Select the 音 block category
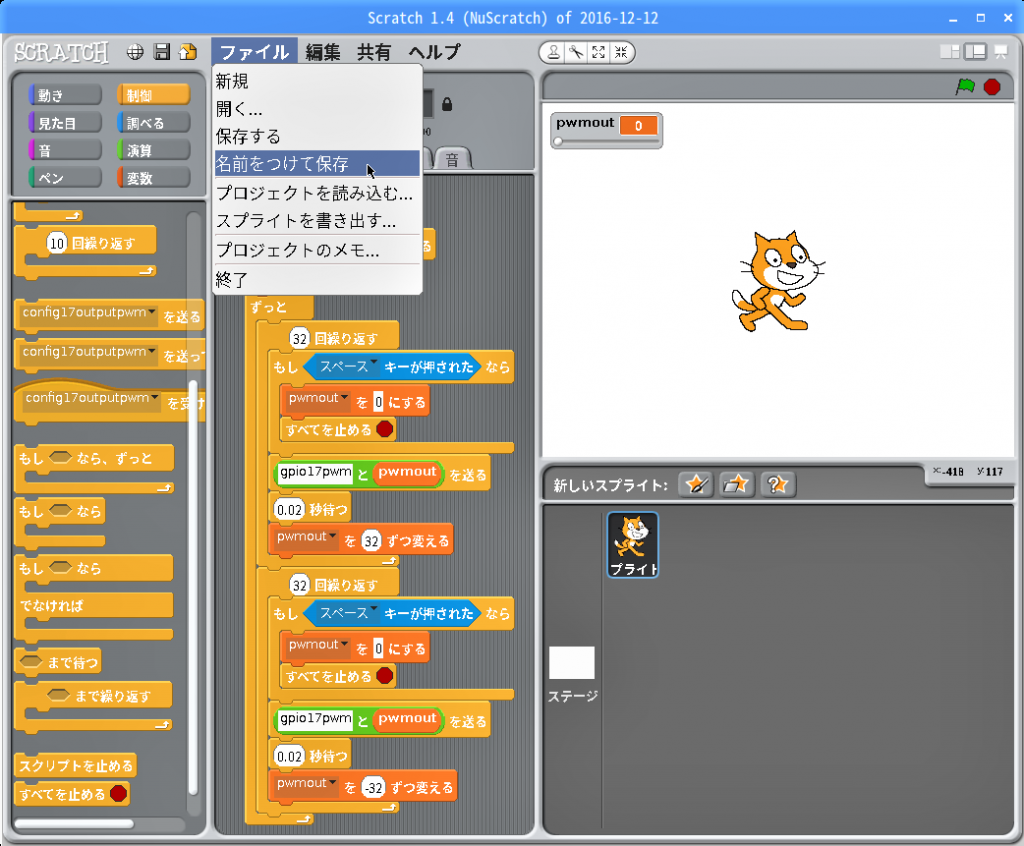Image resolution: width=1024 pixels, height=846 pixels. (x=65, y=150)
